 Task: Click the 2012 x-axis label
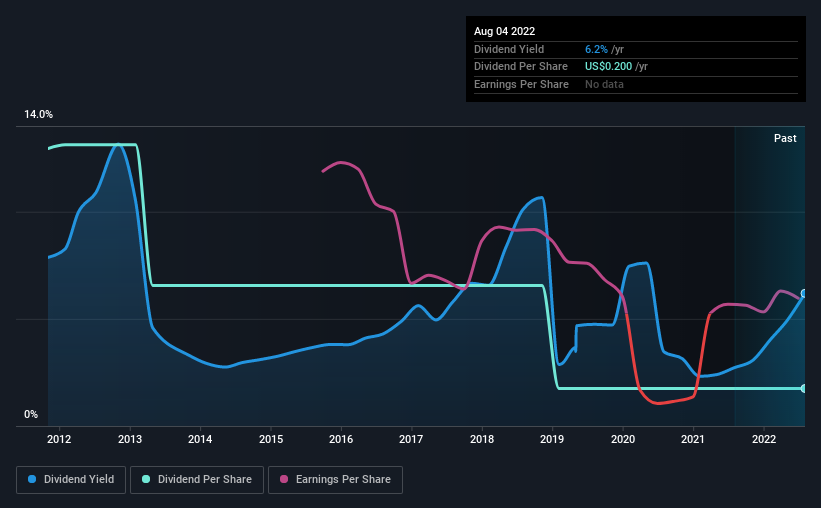[59, 439]
